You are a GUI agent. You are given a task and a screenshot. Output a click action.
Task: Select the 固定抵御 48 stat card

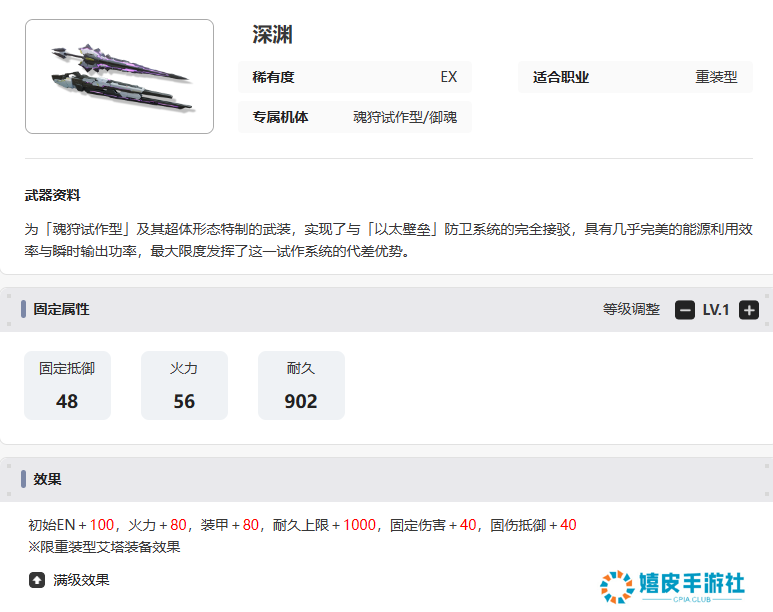[67, 385]
